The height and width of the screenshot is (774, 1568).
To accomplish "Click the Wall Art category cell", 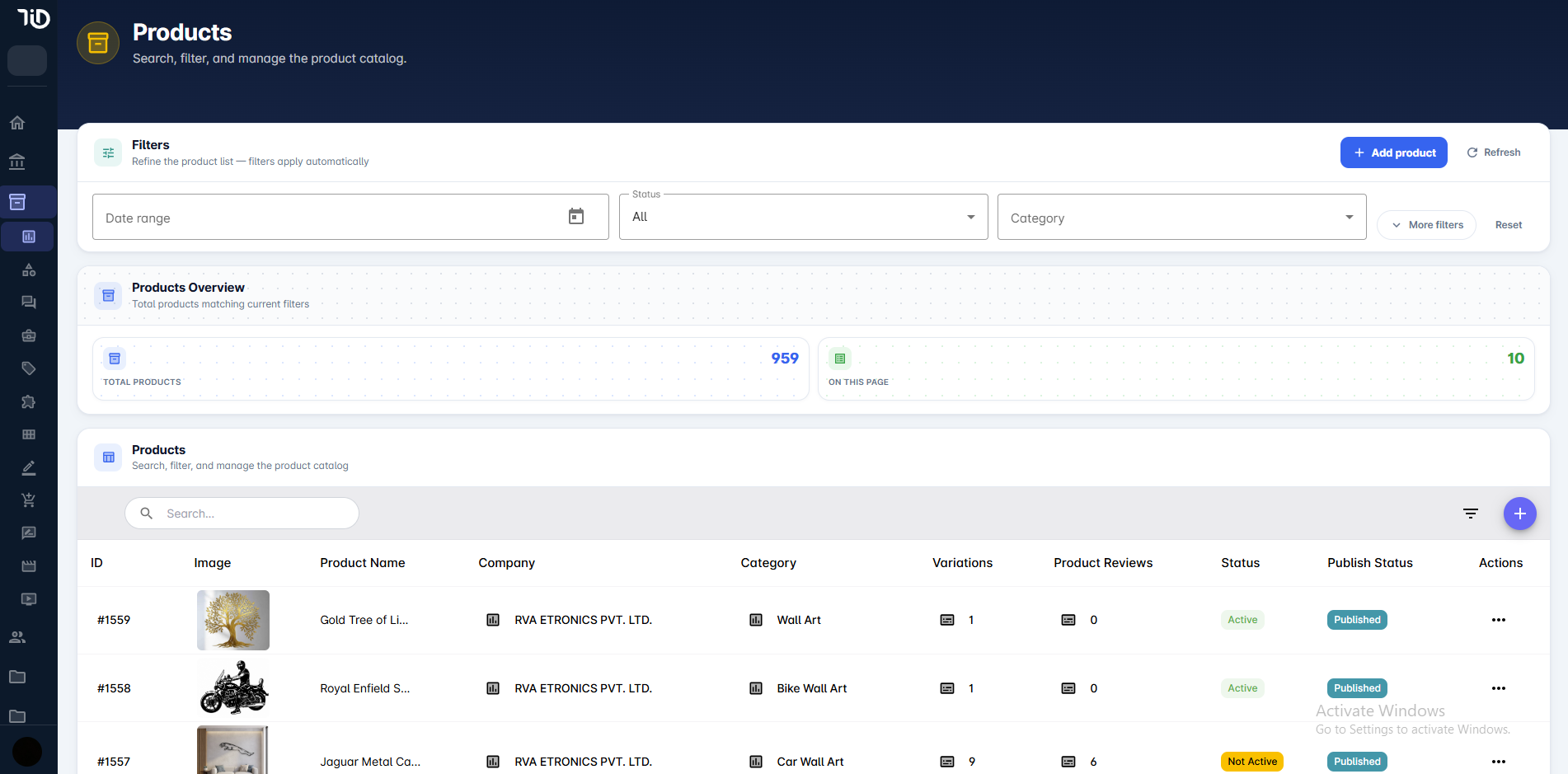I will (799, 620).
